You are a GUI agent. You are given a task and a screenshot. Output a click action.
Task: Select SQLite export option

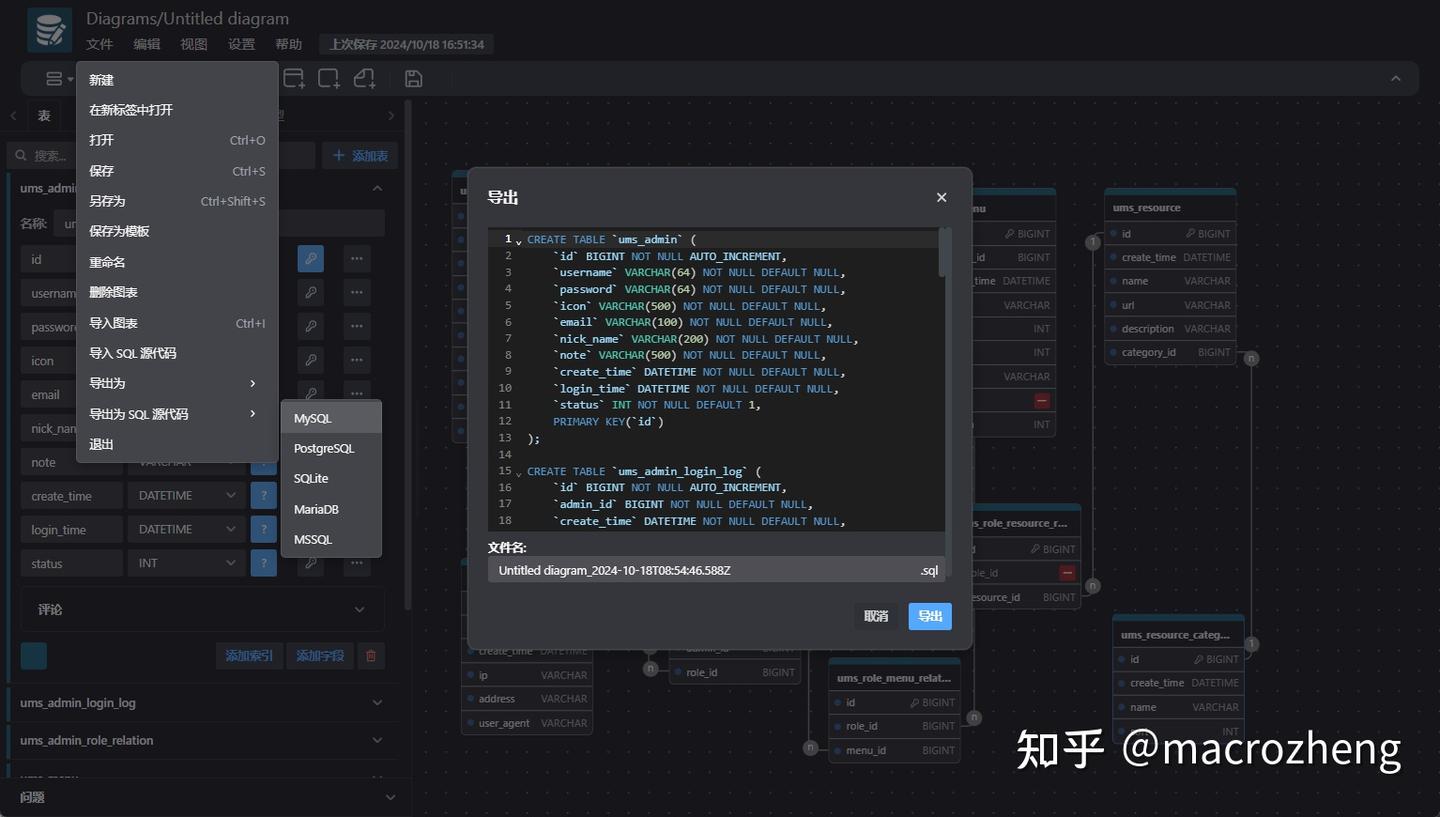331,478
